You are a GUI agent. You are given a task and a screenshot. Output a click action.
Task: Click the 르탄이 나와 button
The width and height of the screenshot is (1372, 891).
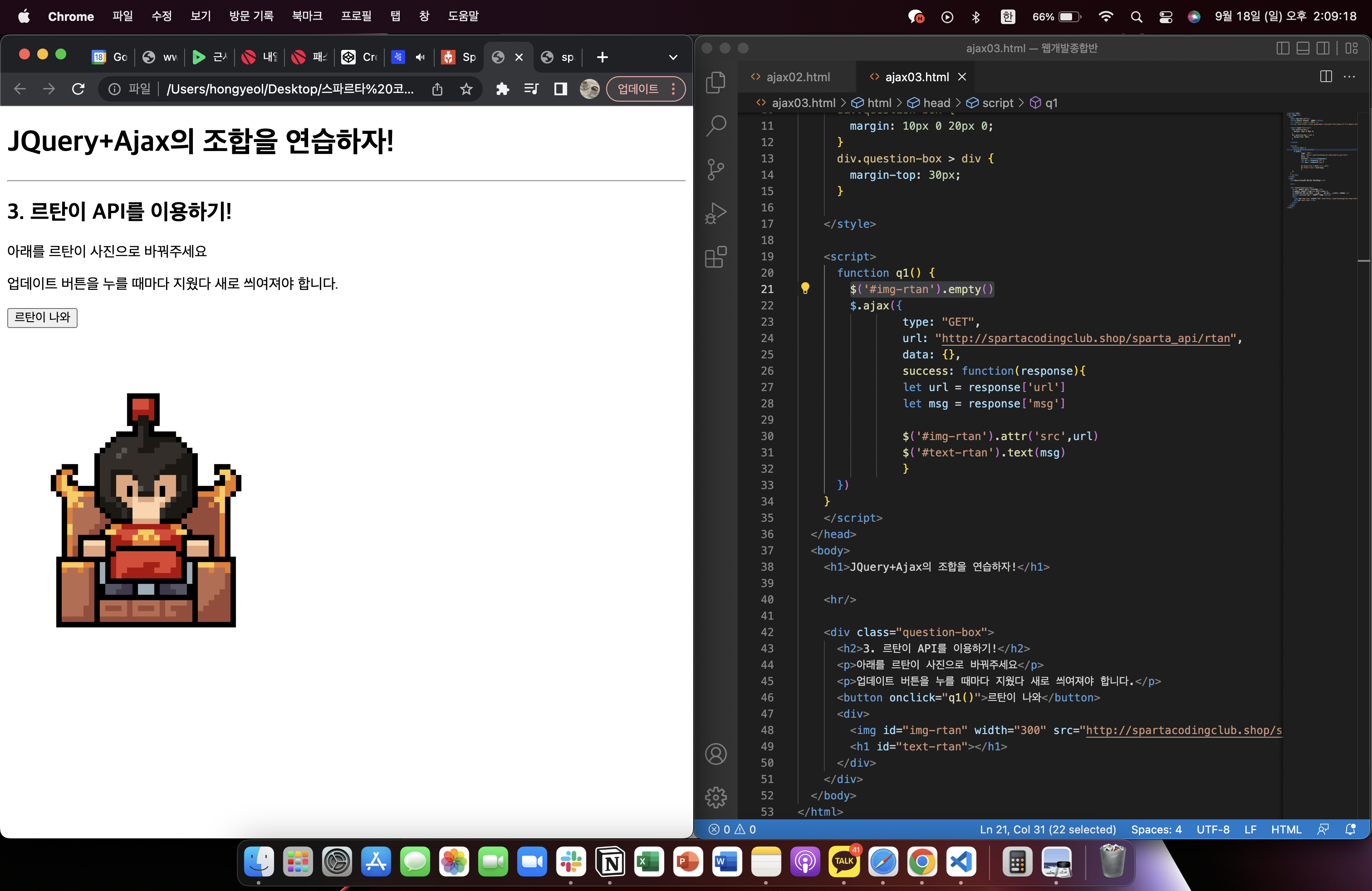[42, 317]
